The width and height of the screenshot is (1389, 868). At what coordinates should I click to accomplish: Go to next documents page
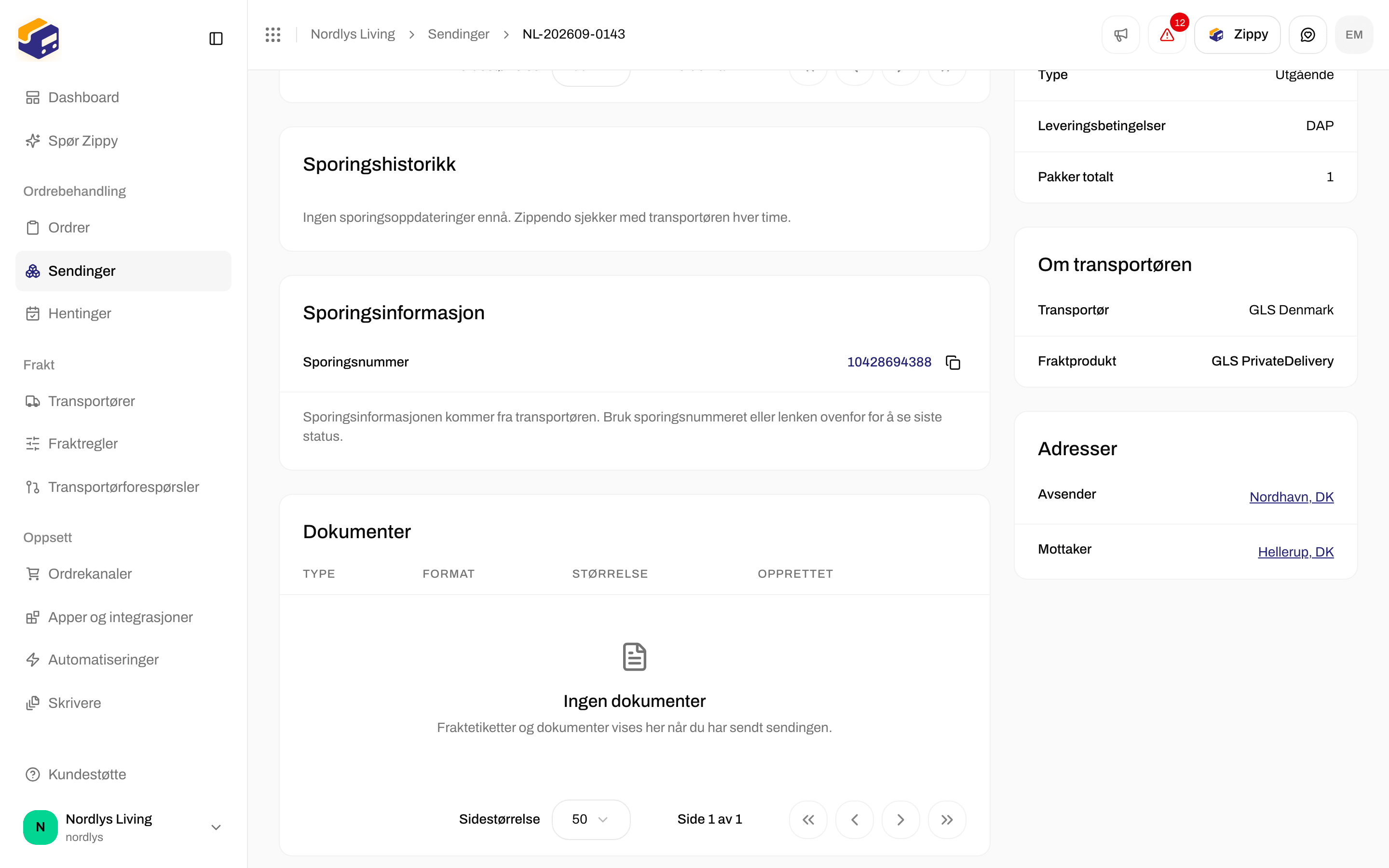coord(900,819)
